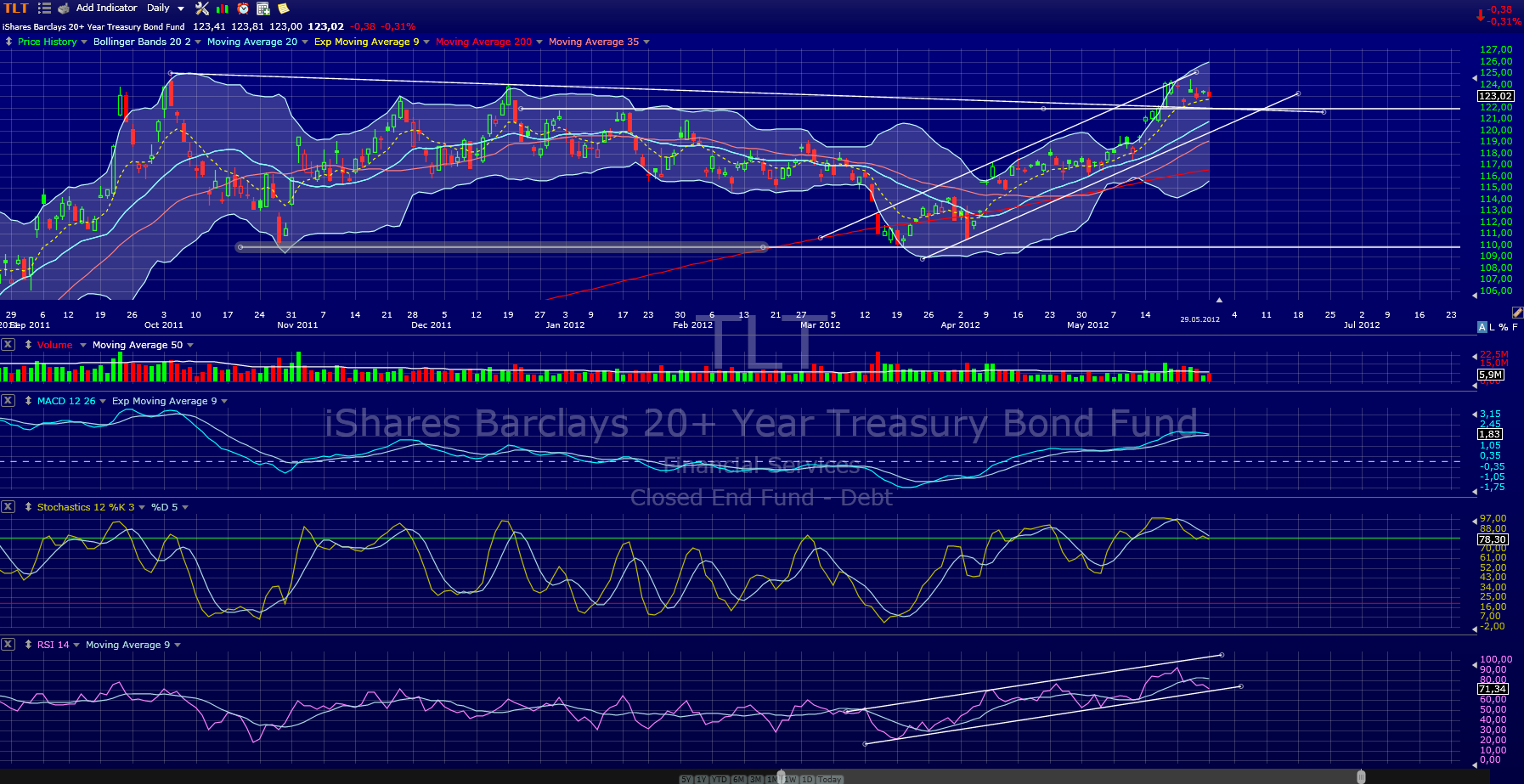Open Moving Average 200 label menu
Screen dimensions: 1524x784
pos(483,42)
